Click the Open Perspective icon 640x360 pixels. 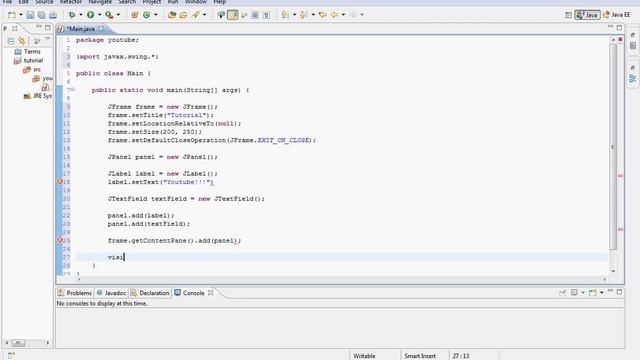[568, 15]
